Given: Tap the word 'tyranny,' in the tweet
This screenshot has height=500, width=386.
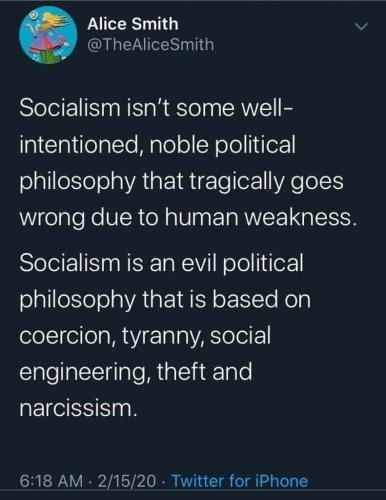Looking at the screenshot, I should point(163,337).
